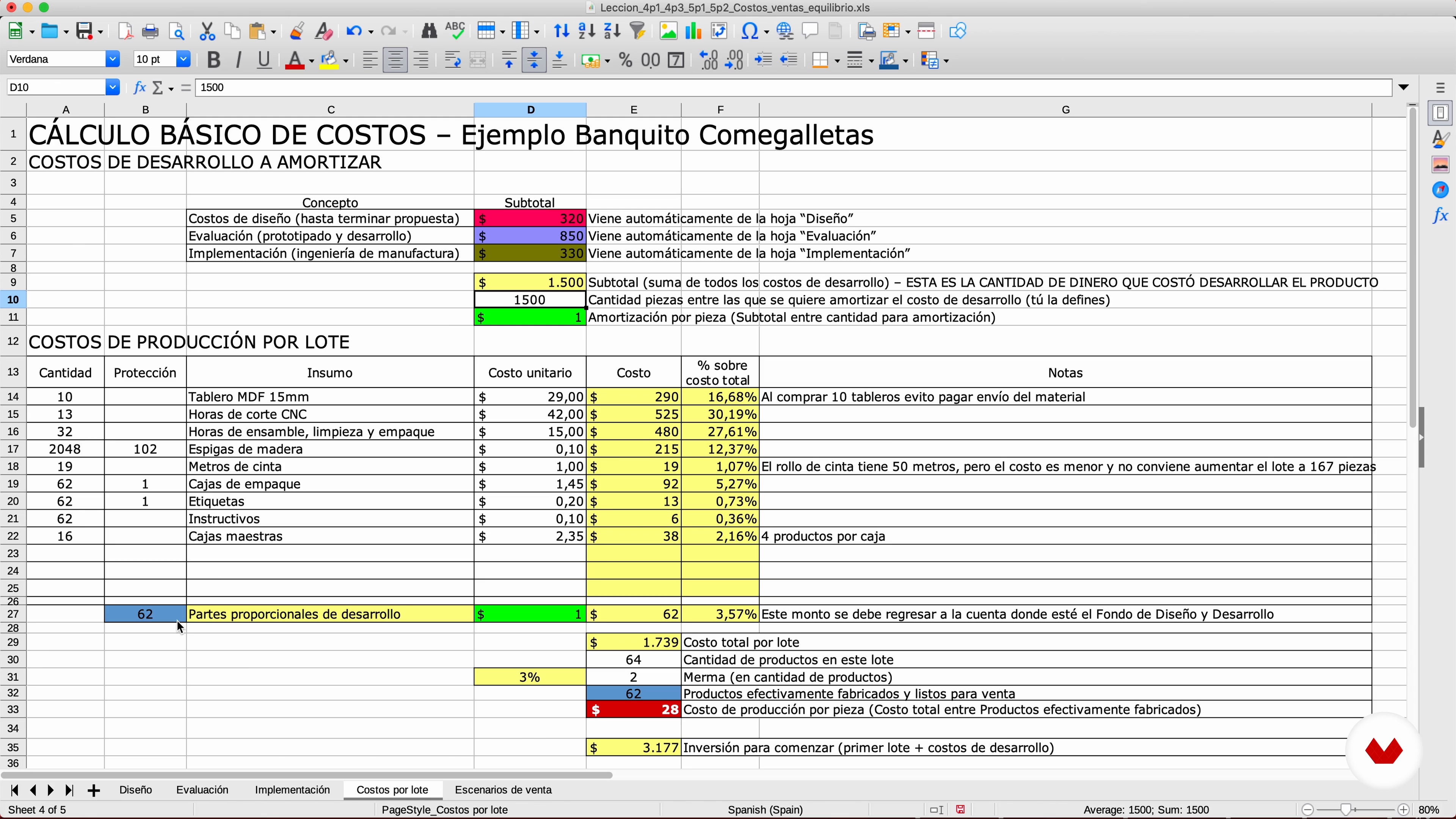This screenshot has height=819, width=1456.
Task: Click the Insert Column icon
Action: click(x=520, y=31)
